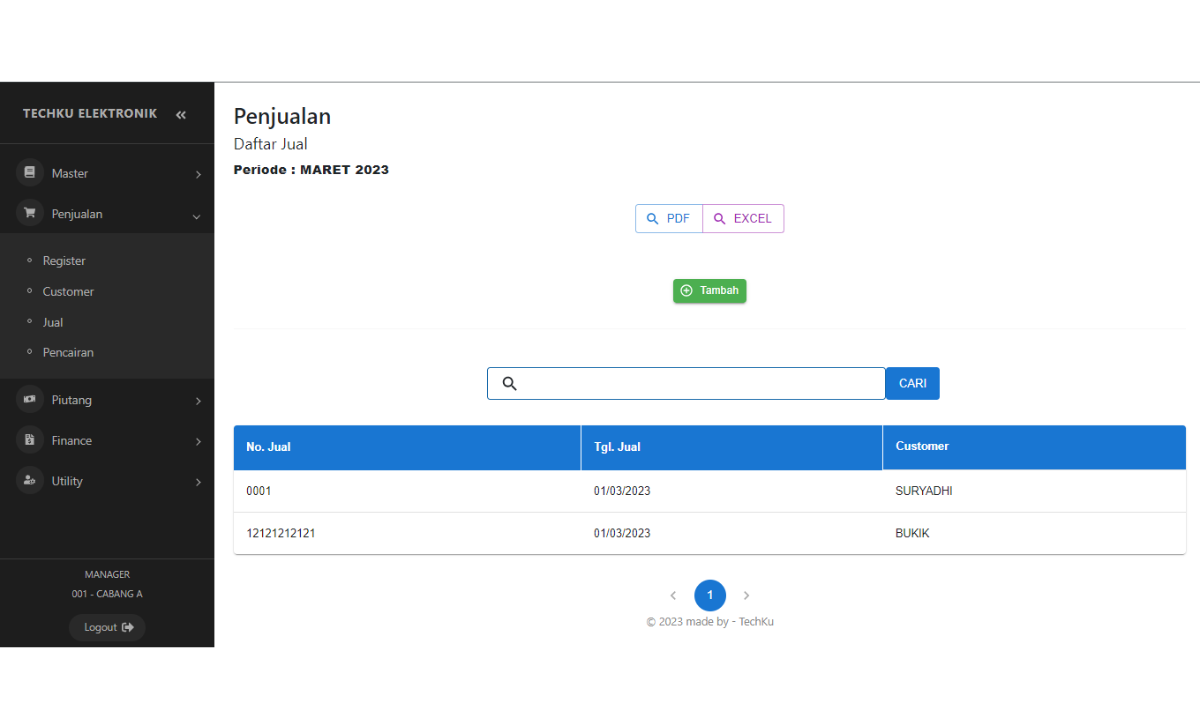Image resolution: width=1200 pixels, height=720 pixels.
Task: Click the Penjualan shopping cart icon
Action: (30, 213)
